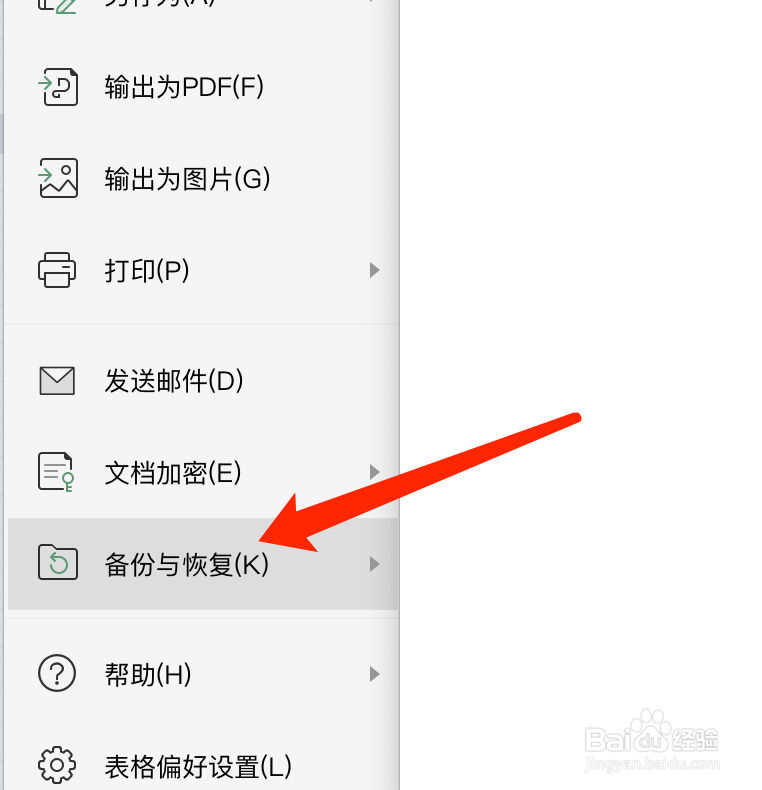762x790 pixels.
Task: Choose 备份与恢复(K) highlighted menu item
Action: pyautogui.click(x=203, y=564)
